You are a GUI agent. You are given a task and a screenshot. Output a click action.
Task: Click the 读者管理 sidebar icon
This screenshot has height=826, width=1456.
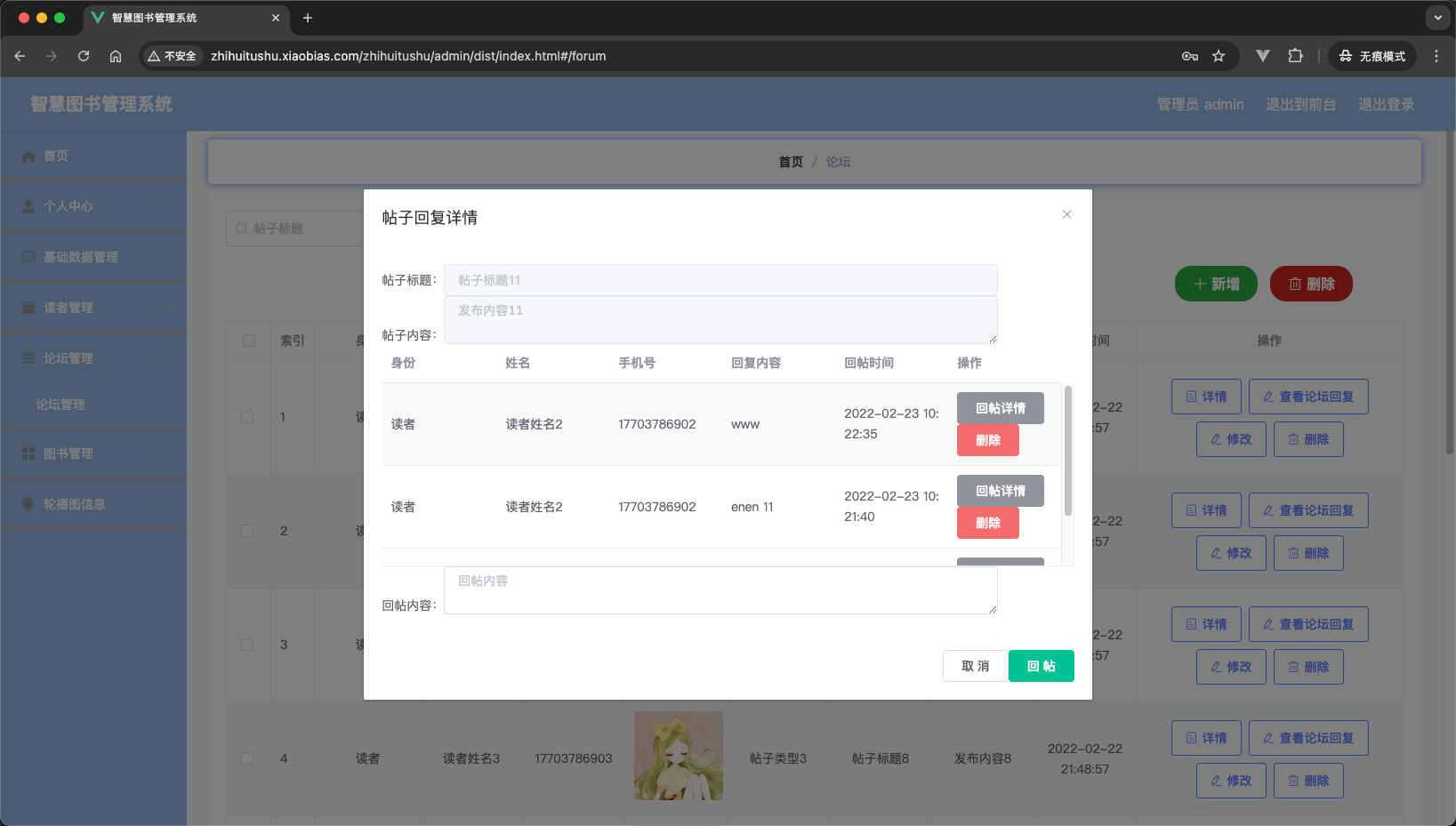click(28, 308)
